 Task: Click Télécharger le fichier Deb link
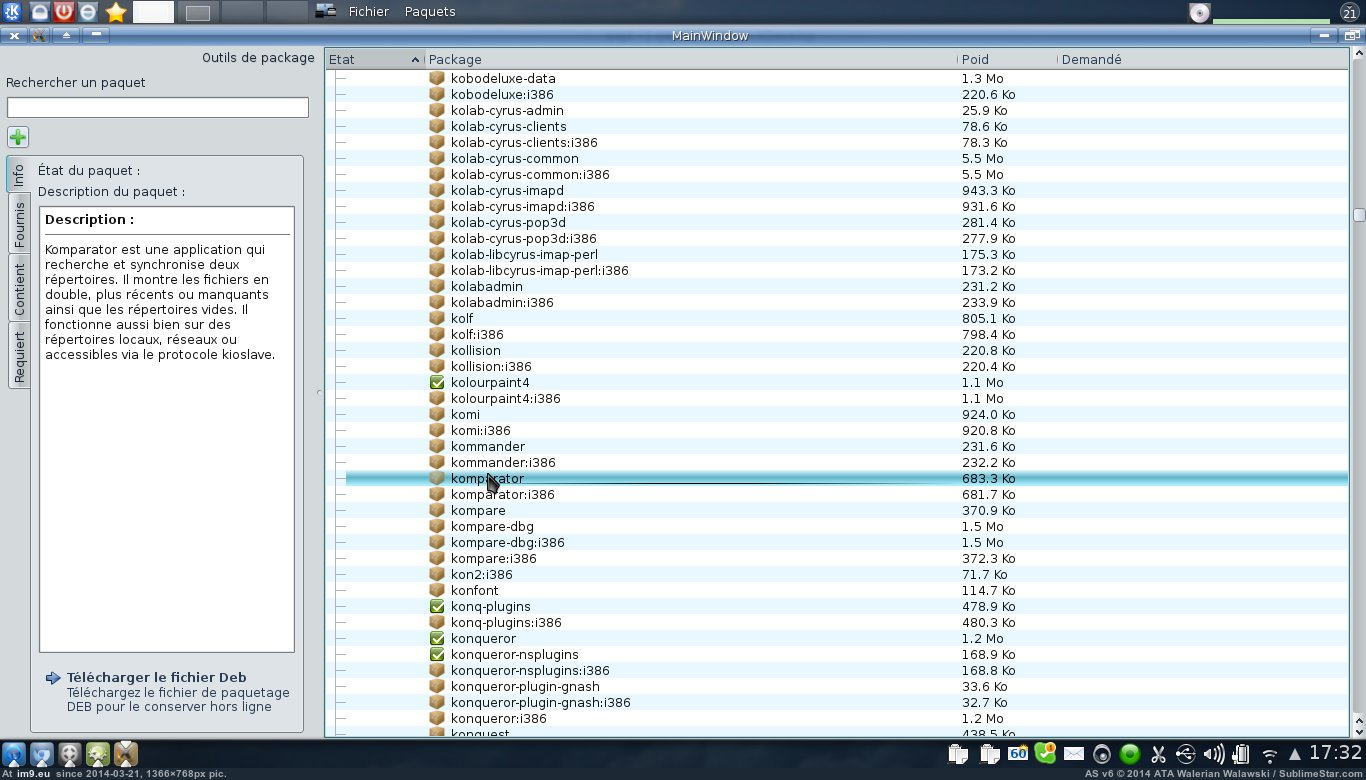coord(156,677)
